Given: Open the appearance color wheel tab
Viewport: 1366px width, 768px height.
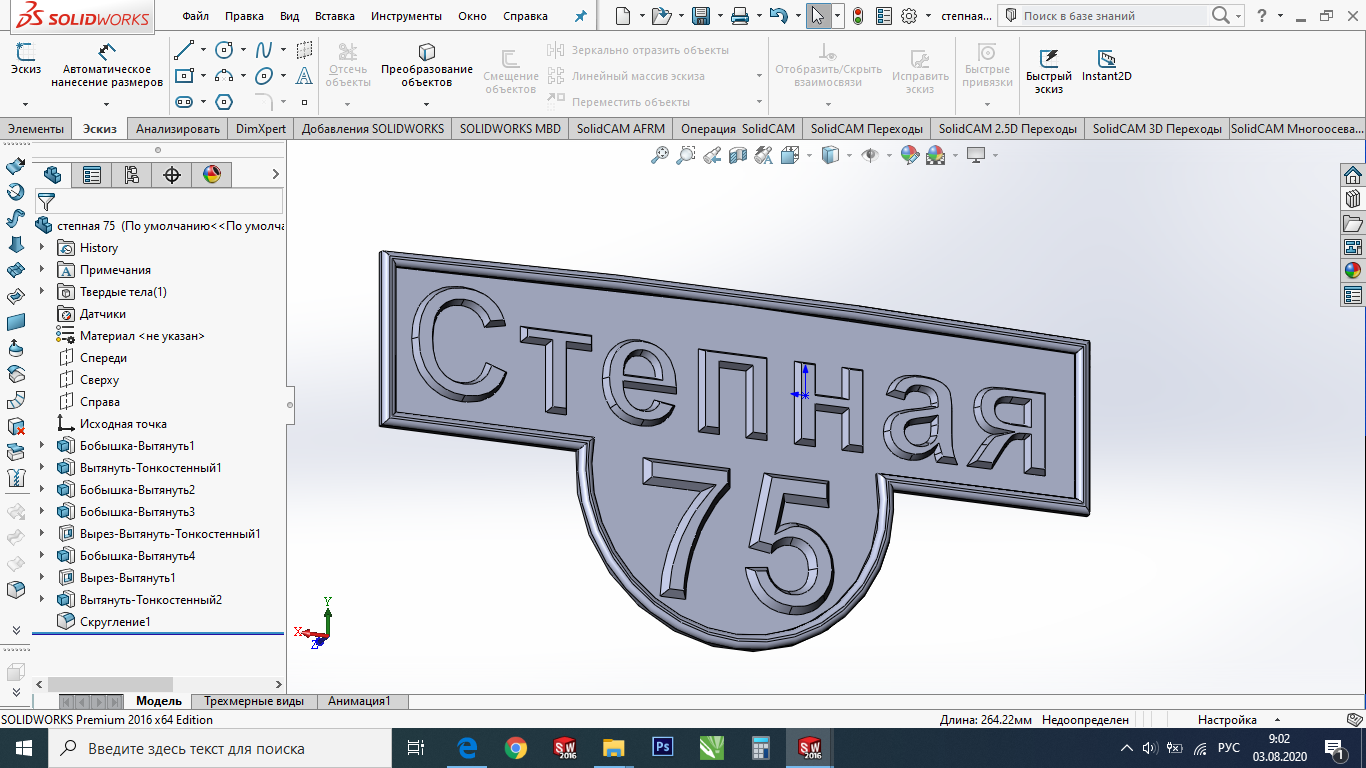Looking at the screenshot, I should click(x=212, y=175).
